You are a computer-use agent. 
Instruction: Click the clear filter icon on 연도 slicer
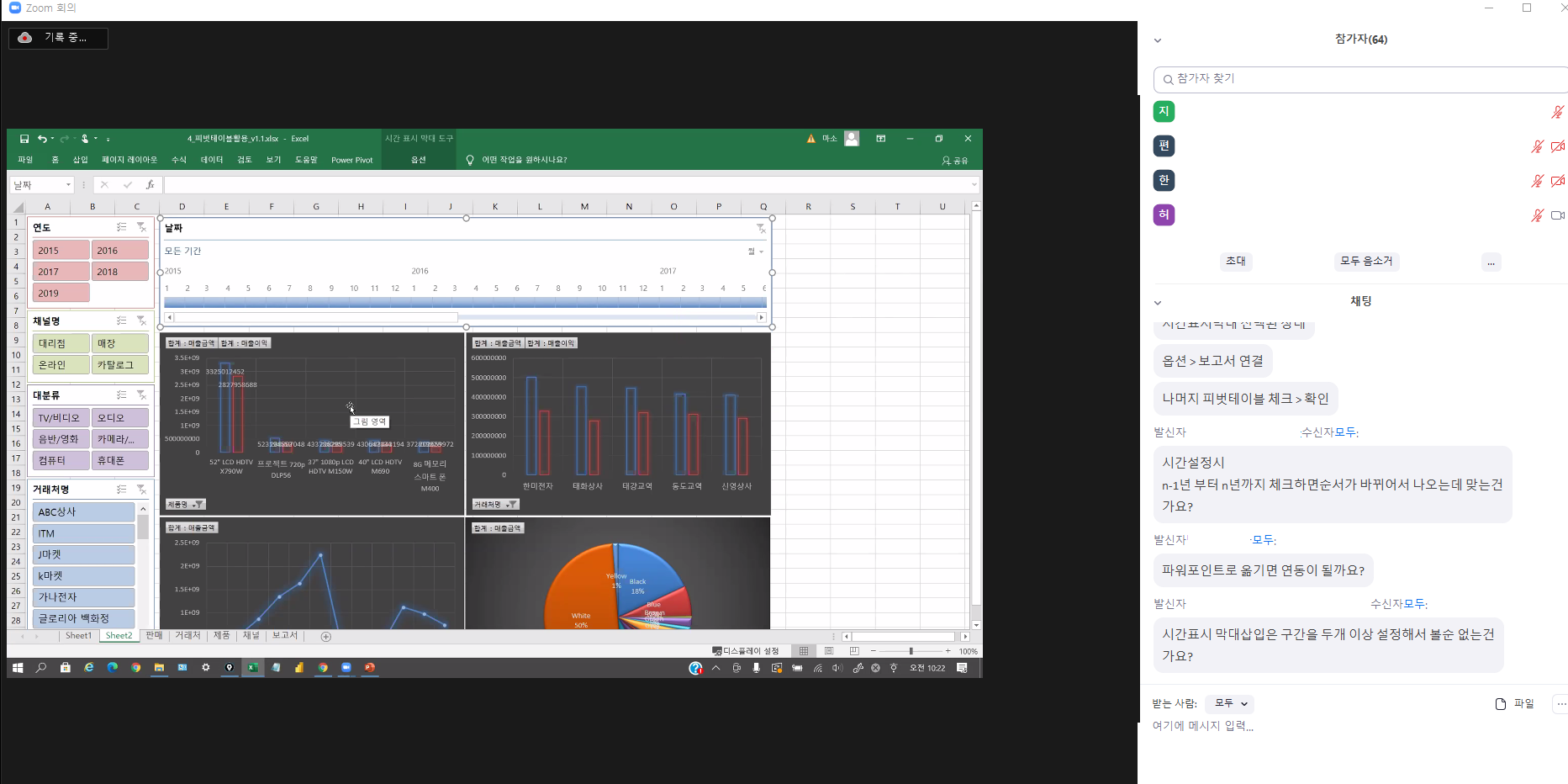pos(141,227)
